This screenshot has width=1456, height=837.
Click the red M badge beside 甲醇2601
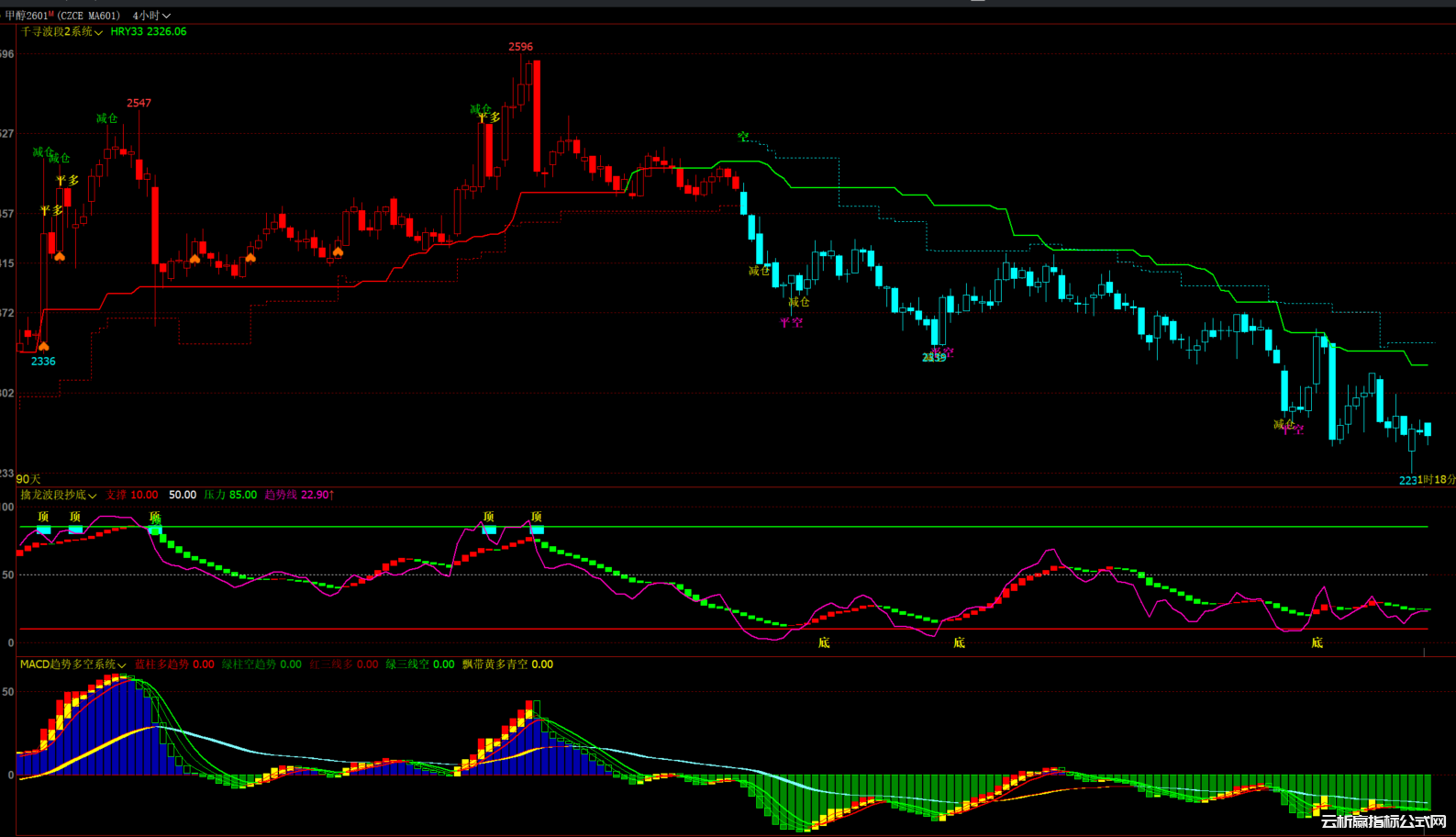point(51,14)
